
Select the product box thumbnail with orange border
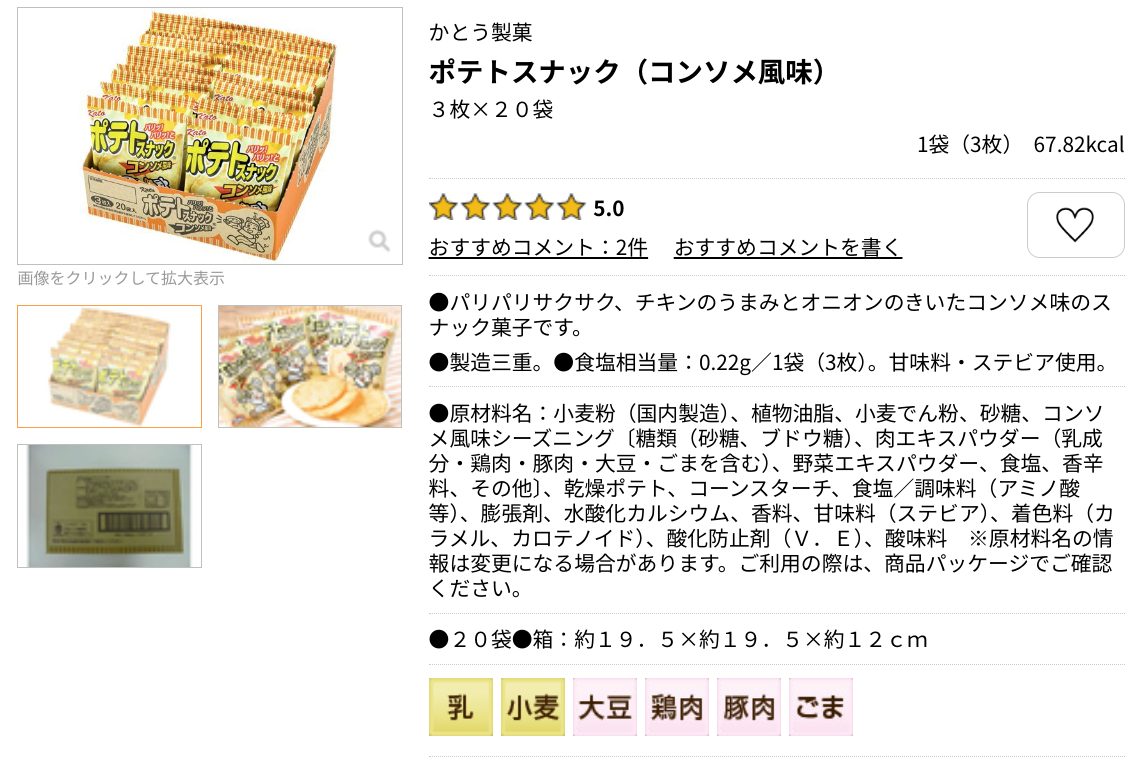109,366
